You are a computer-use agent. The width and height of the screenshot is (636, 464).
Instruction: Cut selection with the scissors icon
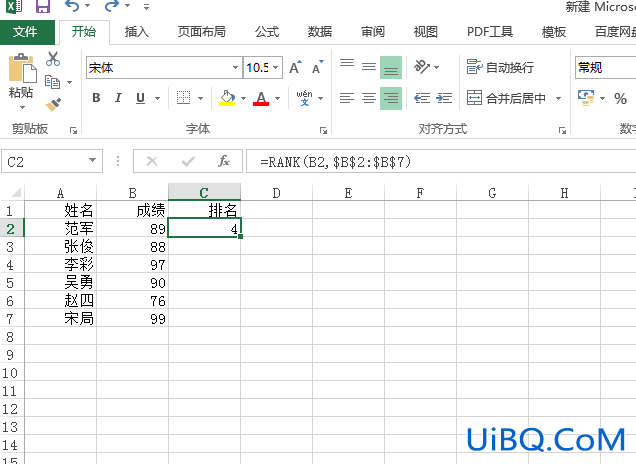tap(53, 59)
